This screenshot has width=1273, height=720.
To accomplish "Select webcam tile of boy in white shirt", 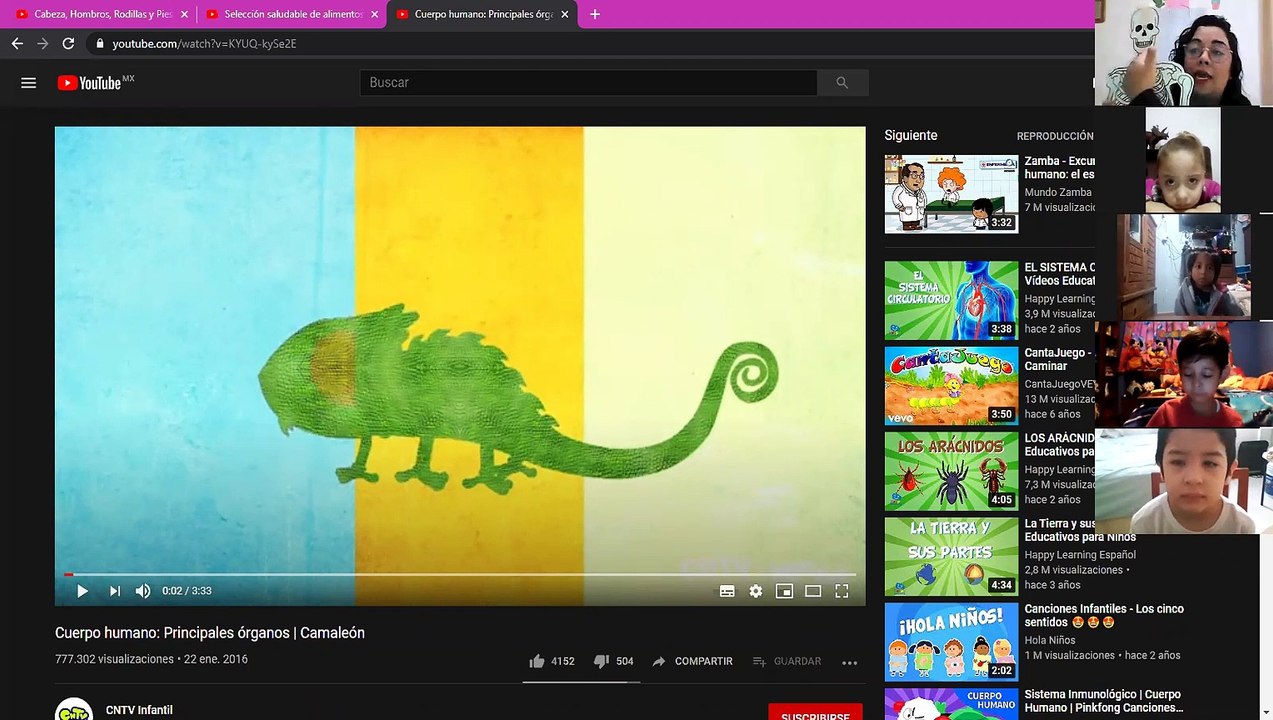I will [1184, 481].
